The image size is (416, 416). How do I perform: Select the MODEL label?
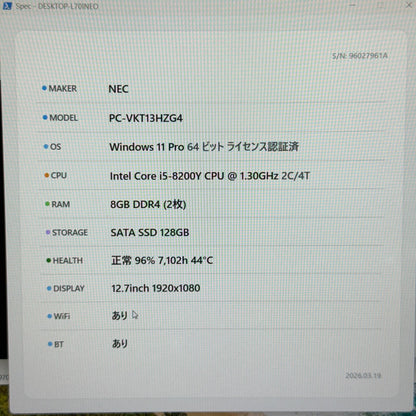tap(63, 118)
